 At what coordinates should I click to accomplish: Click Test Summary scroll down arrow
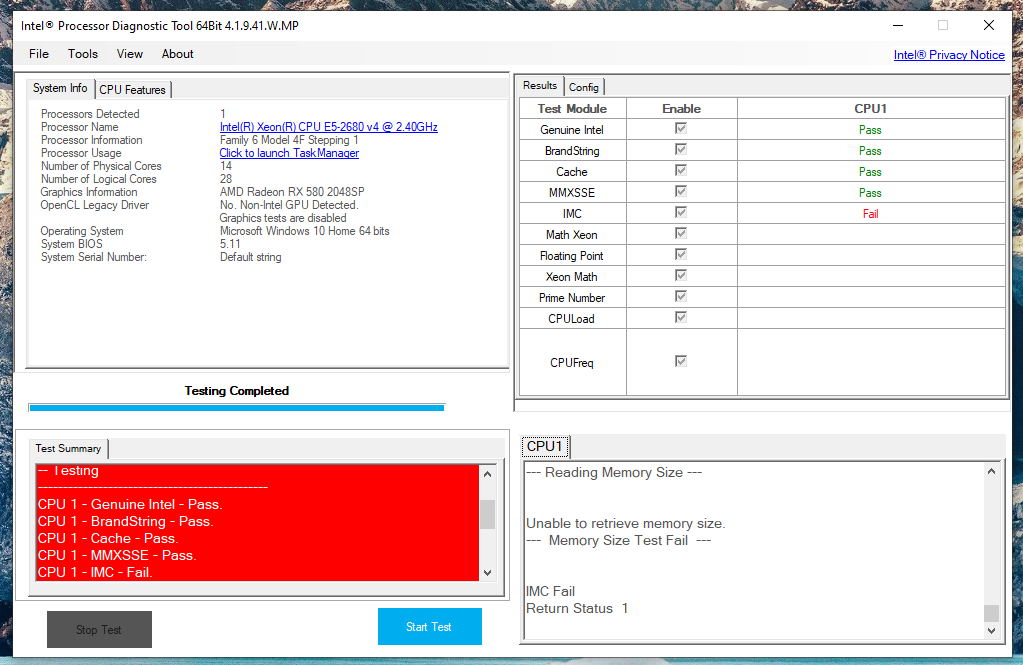(487, 573)
